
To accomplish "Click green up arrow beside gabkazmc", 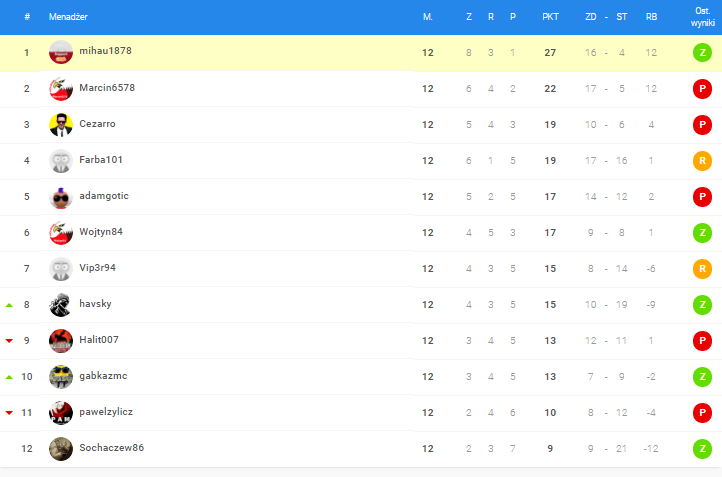I will tap(9, 377).
